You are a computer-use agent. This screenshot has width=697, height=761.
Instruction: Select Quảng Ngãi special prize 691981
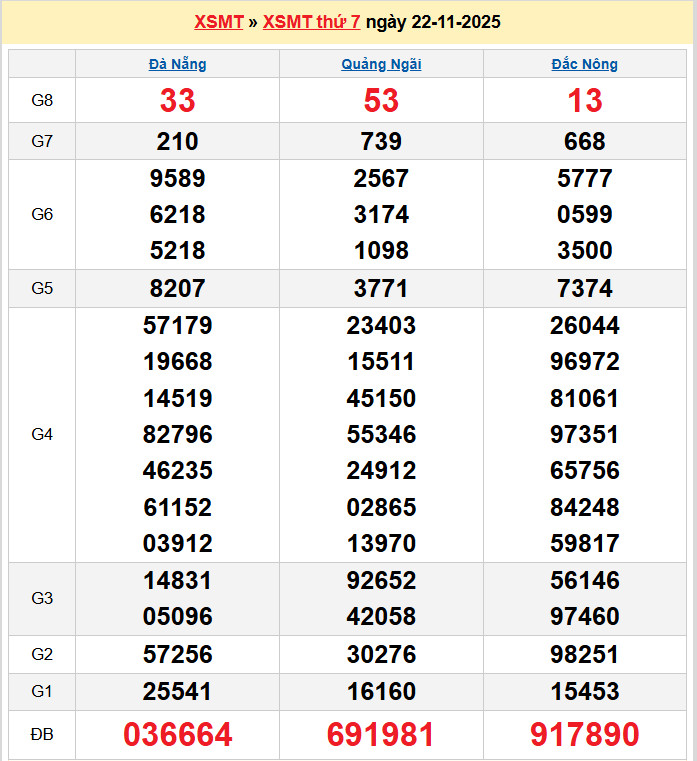tap(381, 735)
